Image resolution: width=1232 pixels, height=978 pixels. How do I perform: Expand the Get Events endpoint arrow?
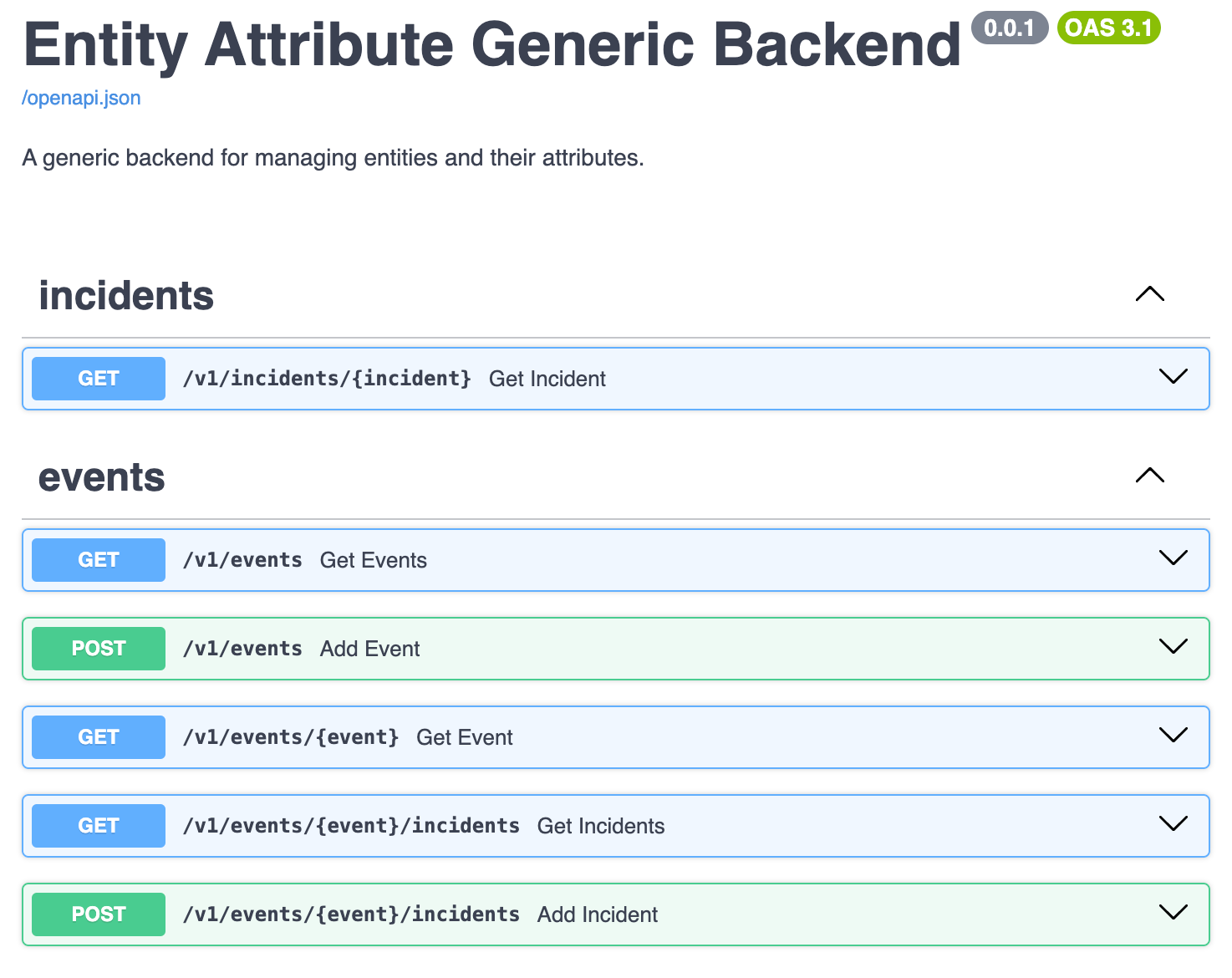(1173, 558)
